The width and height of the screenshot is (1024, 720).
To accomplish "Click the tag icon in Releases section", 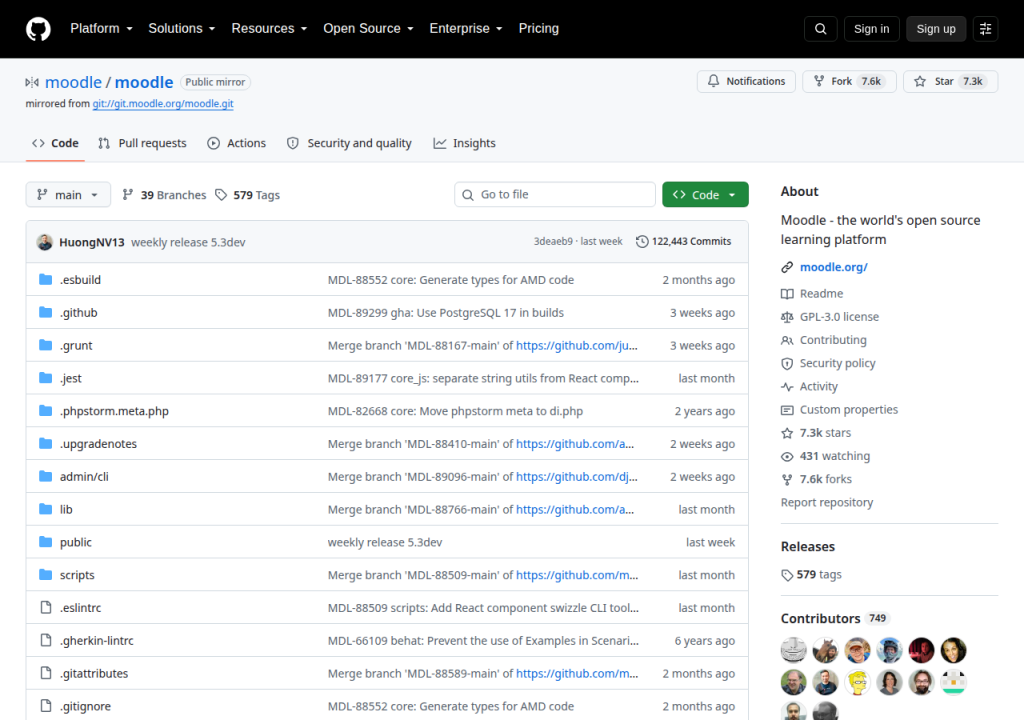I will (x=787, y=575).
